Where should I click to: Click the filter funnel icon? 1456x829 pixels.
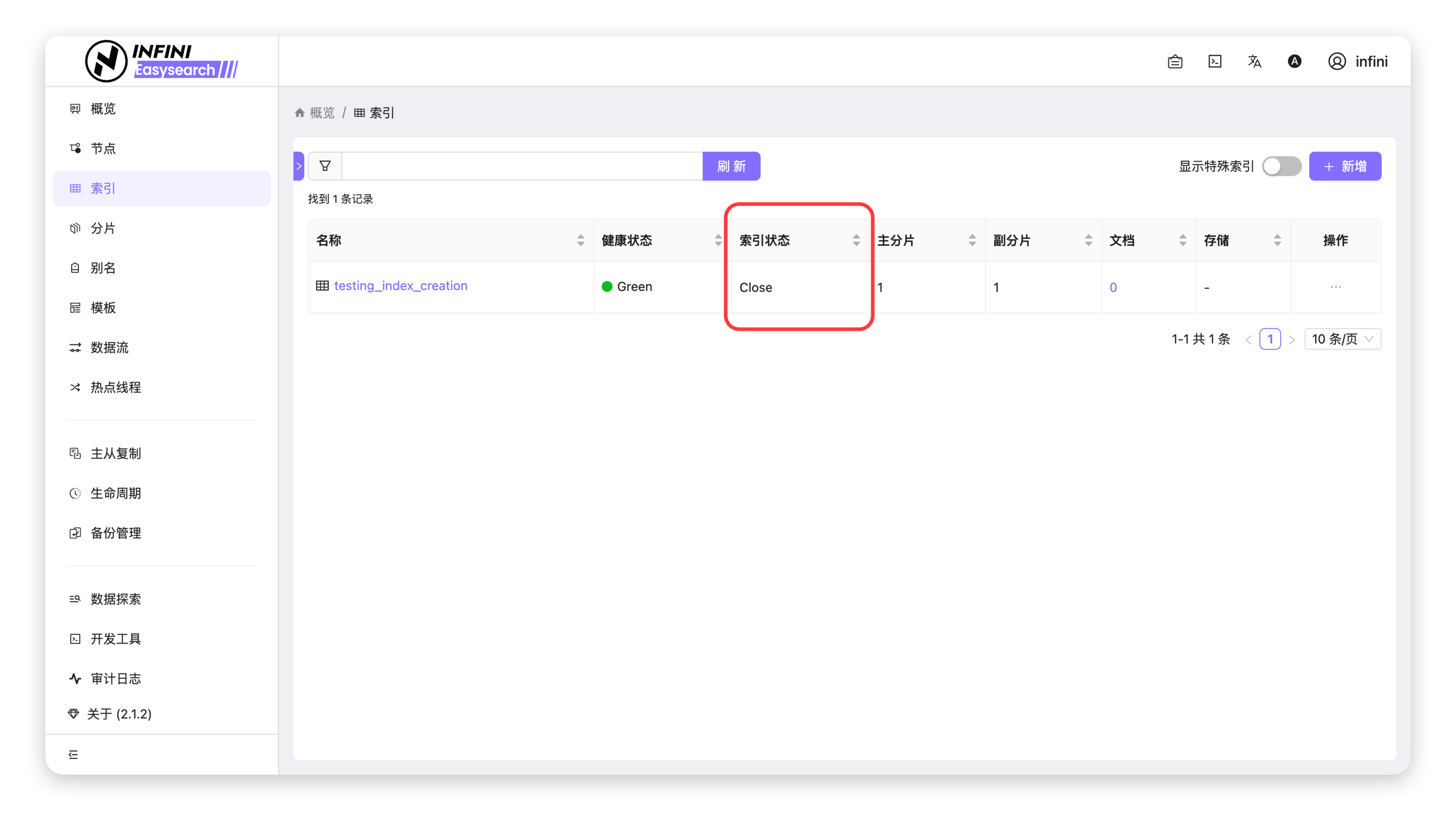click(x=325, y=166)
